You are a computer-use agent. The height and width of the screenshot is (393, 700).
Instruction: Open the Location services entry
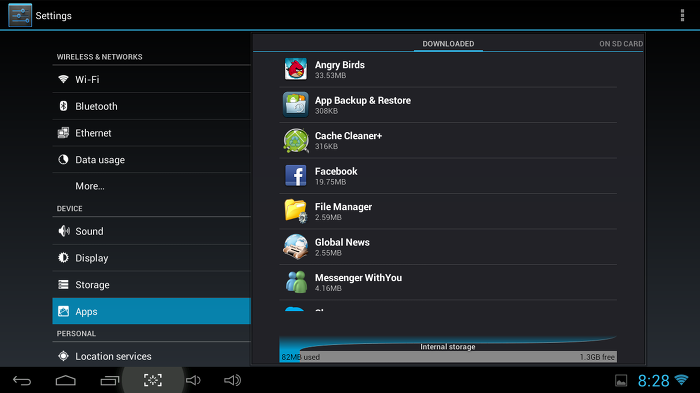(151, 356)
